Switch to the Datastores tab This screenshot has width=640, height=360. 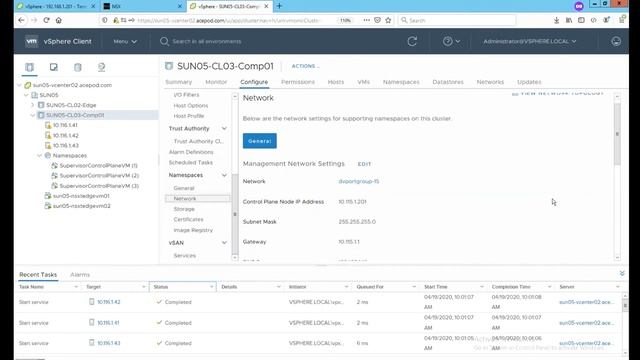pos(448,82)
